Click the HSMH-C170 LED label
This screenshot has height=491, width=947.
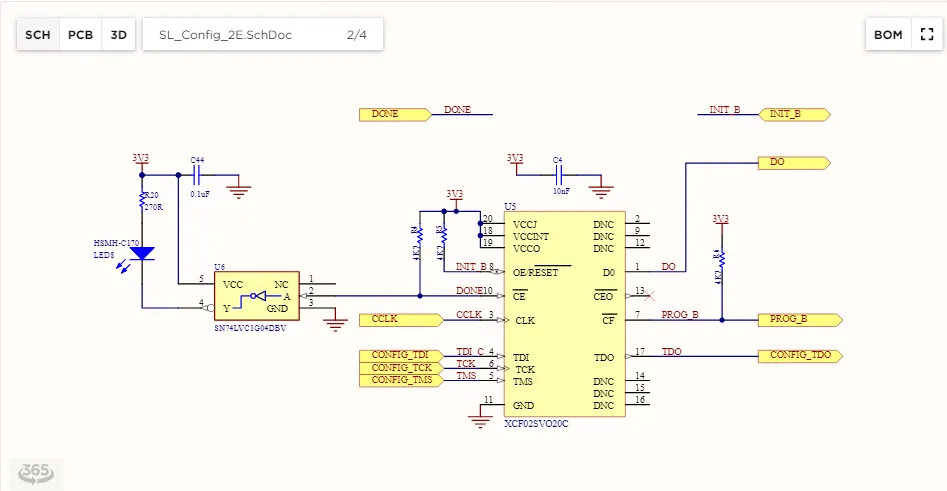[x=117, y=243]
